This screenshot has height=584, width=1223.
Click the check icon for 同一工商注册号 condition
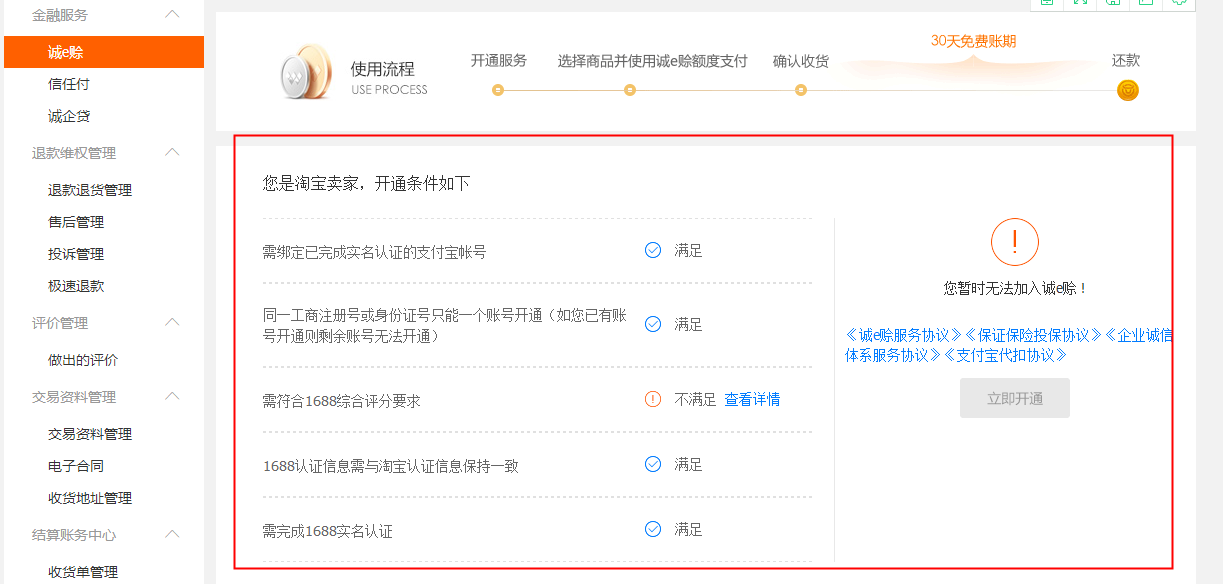click(x=653, y=324)
